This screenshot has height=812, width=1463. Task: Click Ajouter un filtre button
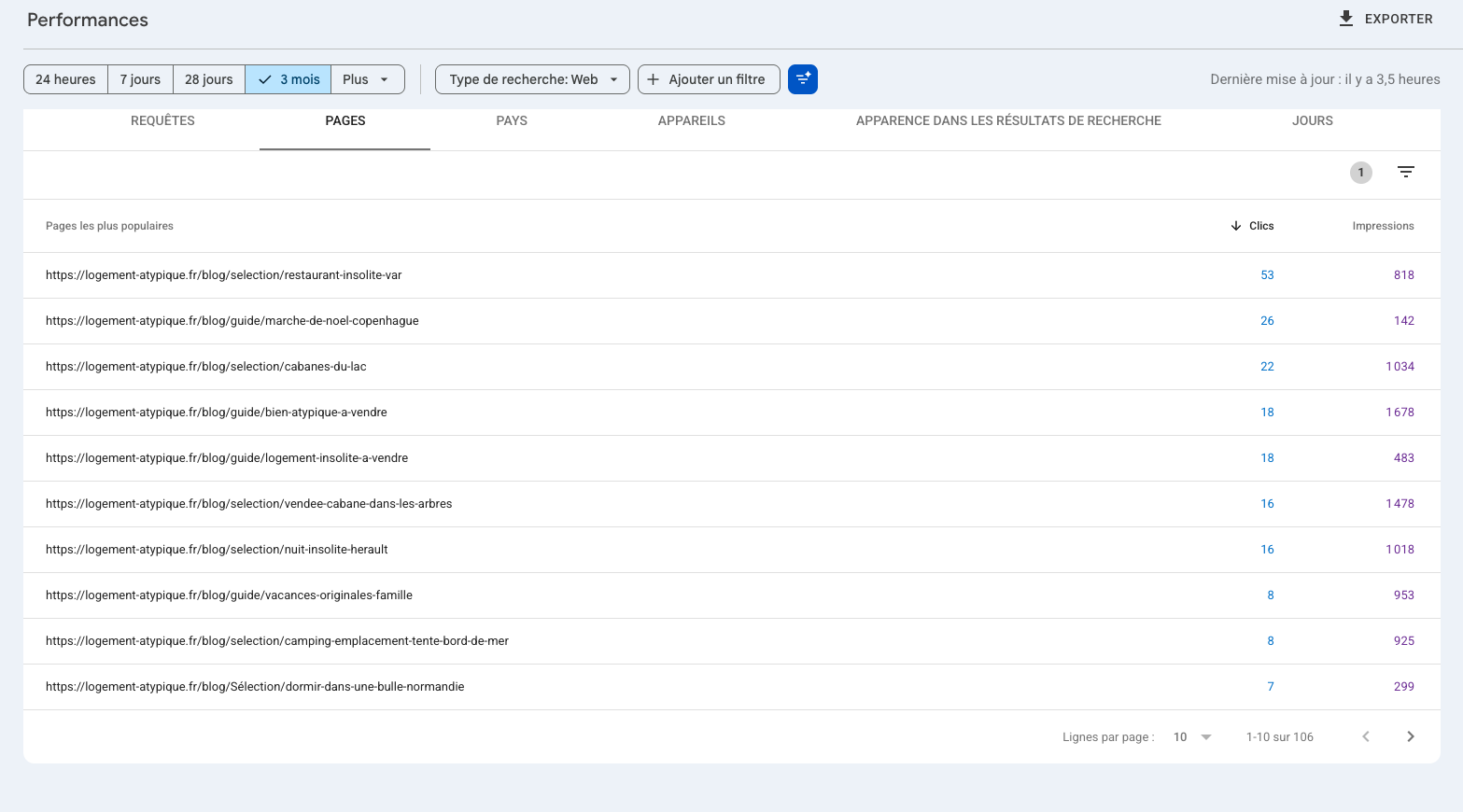pyautogui.click(x=709, y=79)
